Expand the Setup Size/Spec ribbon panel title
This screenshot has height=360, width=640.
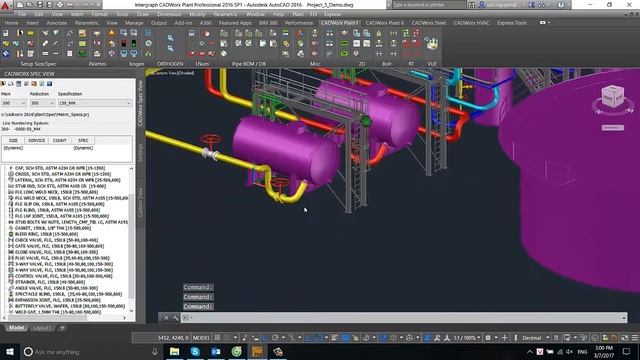tap(38, 64)
